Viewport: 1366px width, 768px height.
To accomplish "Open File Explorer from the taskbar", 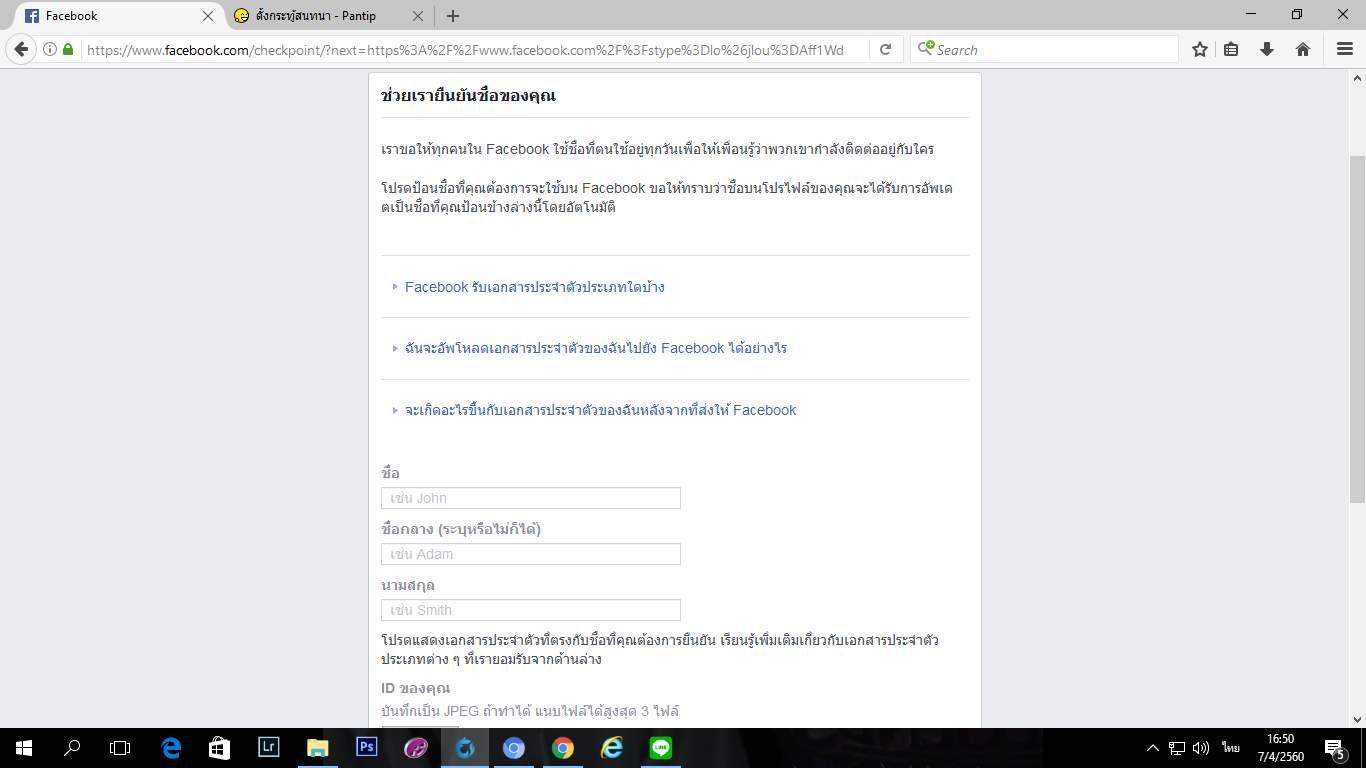I will (318, 748).
